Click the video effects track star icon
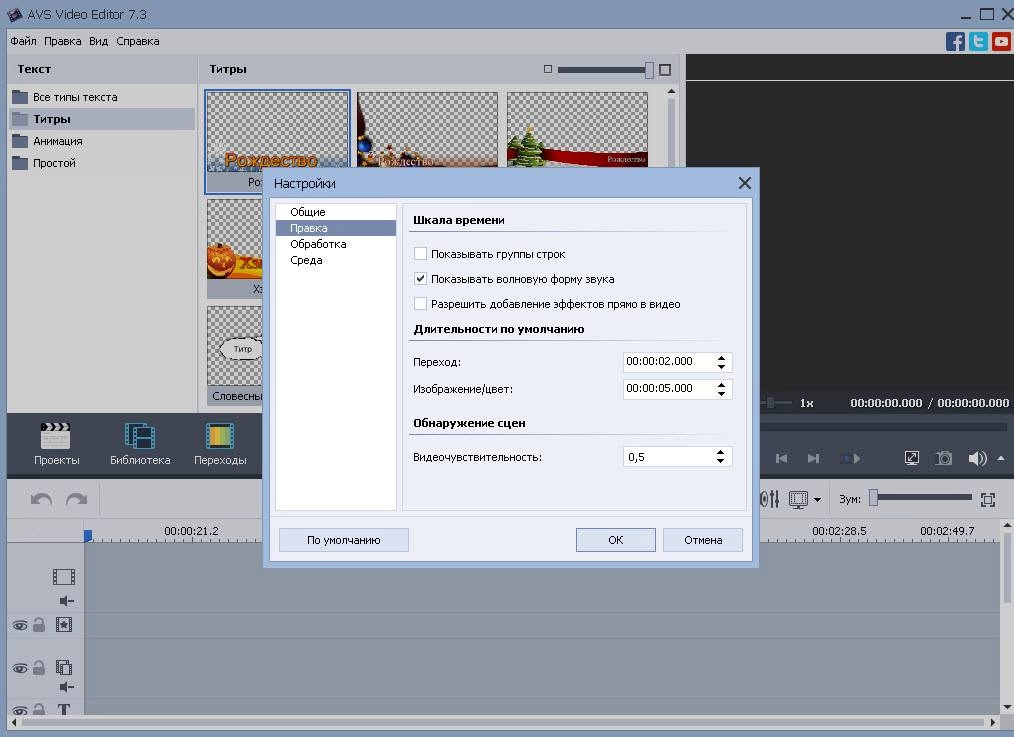Viewport: 1014px width, 737px height. point(64,625)
